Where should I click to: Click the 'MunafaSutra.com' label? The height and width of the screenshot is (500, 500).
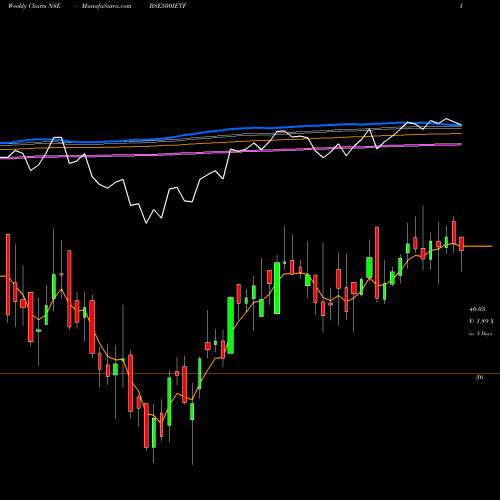[106, 6]
